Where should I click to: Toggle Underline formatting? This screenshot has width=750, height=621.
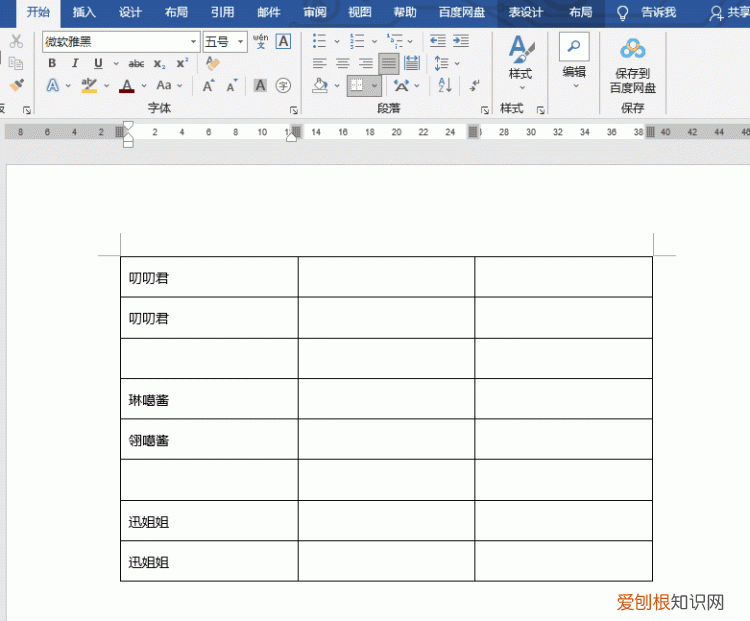click(98, 63)
